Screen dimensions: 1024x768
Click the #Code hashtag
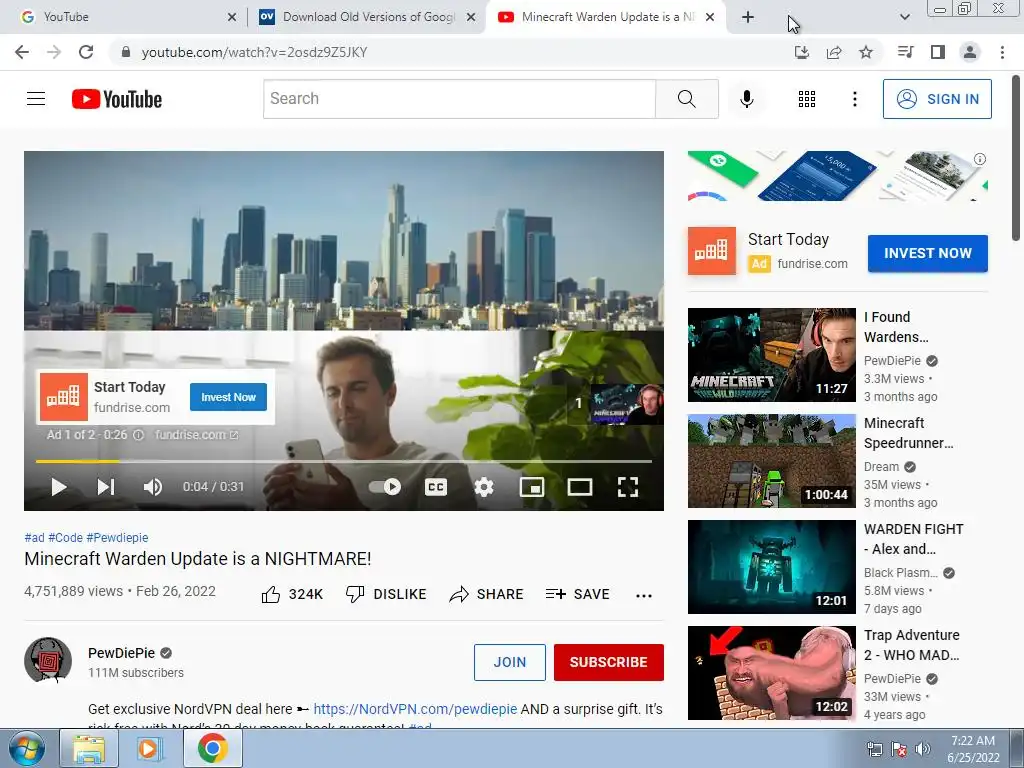point(65,537)
